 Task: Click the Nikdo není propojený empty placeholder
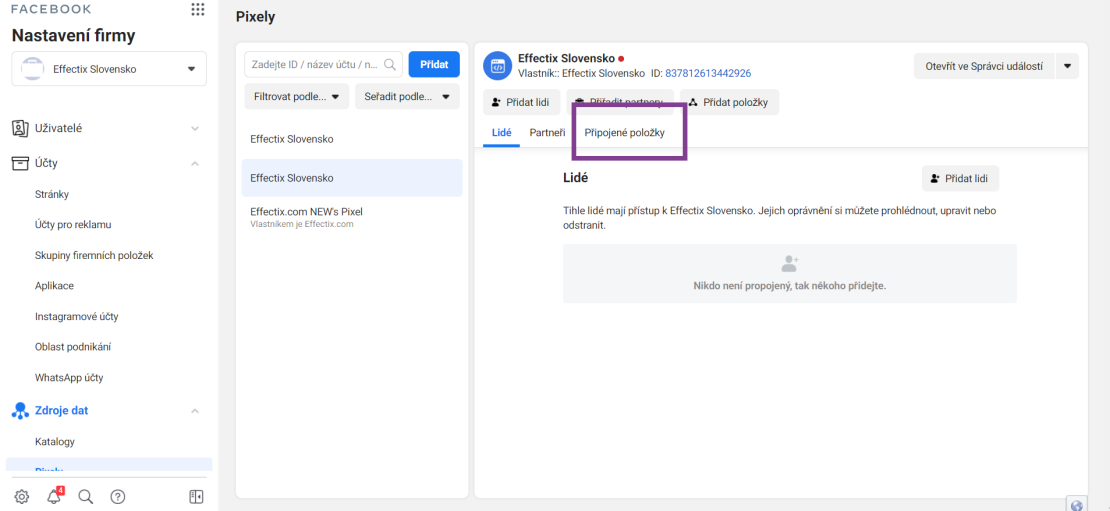(x=789, y=273)
